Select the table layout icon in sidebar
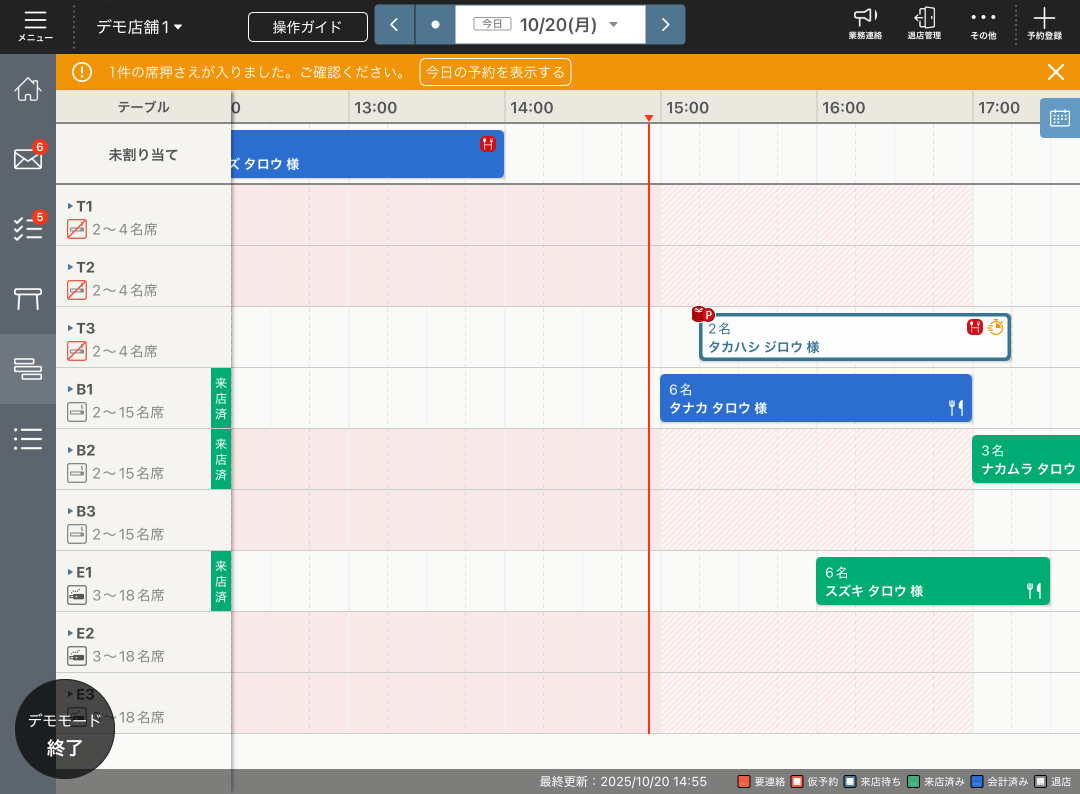Screen dimensions: 1080x794 pyautogui.click(x=28, y=298)
